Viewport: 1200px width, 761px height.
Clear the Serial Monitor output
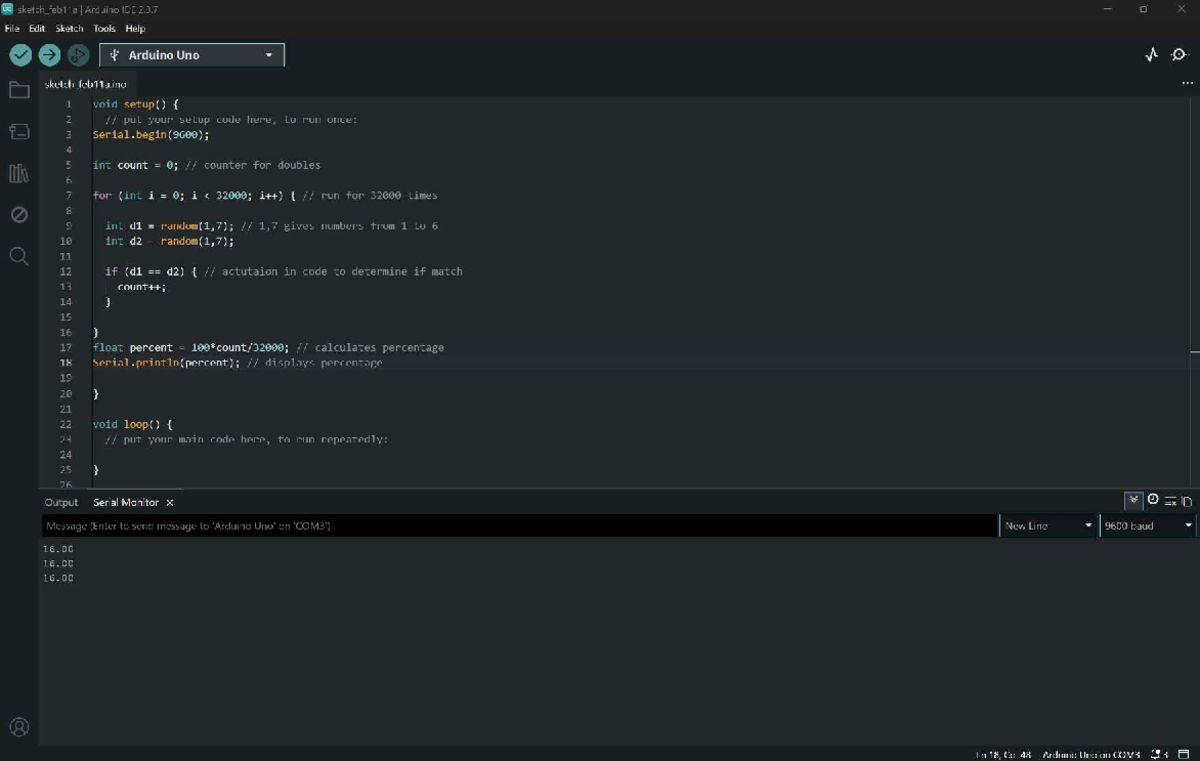click(1170, 501)
